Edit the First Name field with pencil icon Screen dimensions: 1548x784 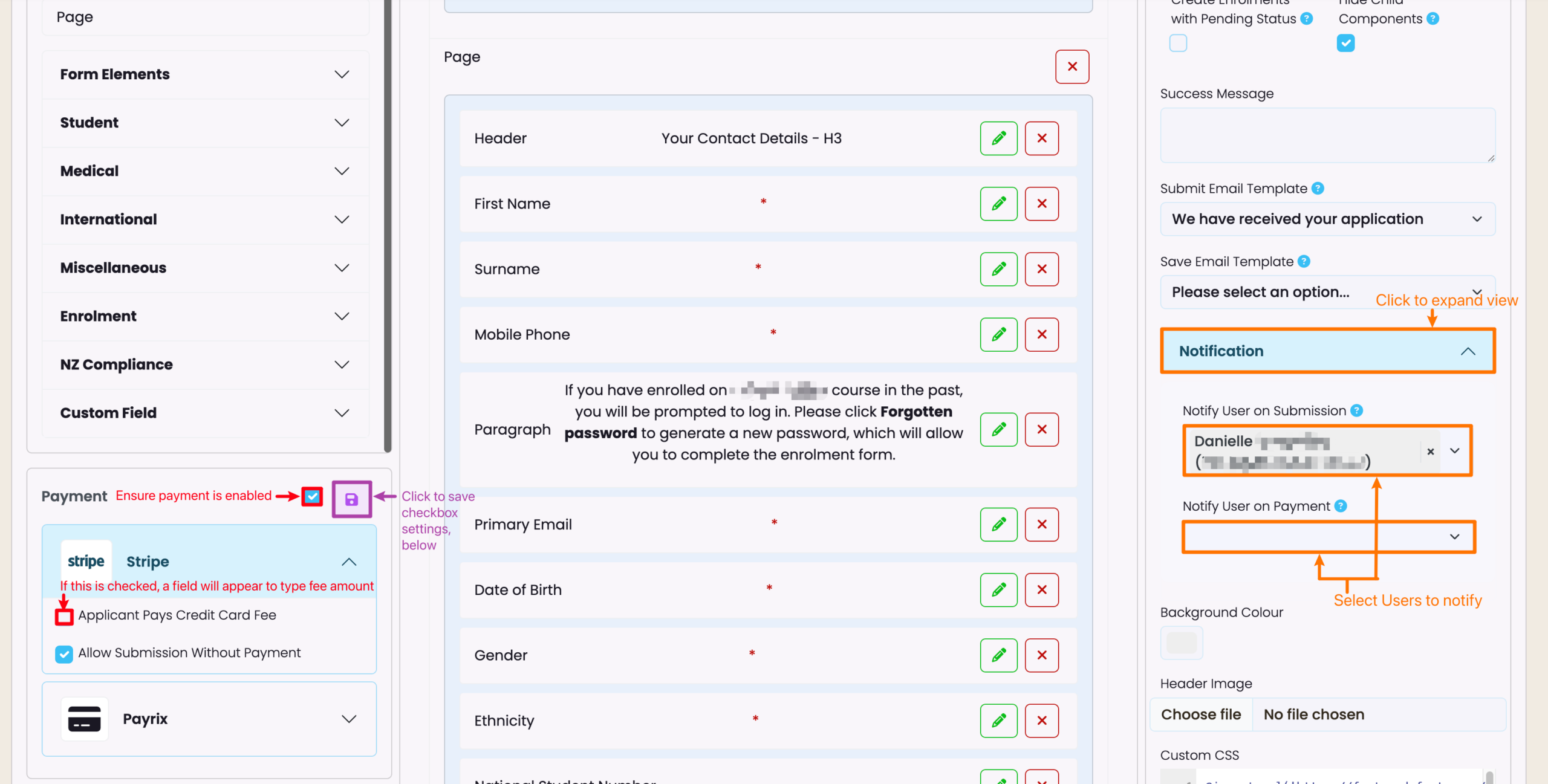(x=998, y=204)
